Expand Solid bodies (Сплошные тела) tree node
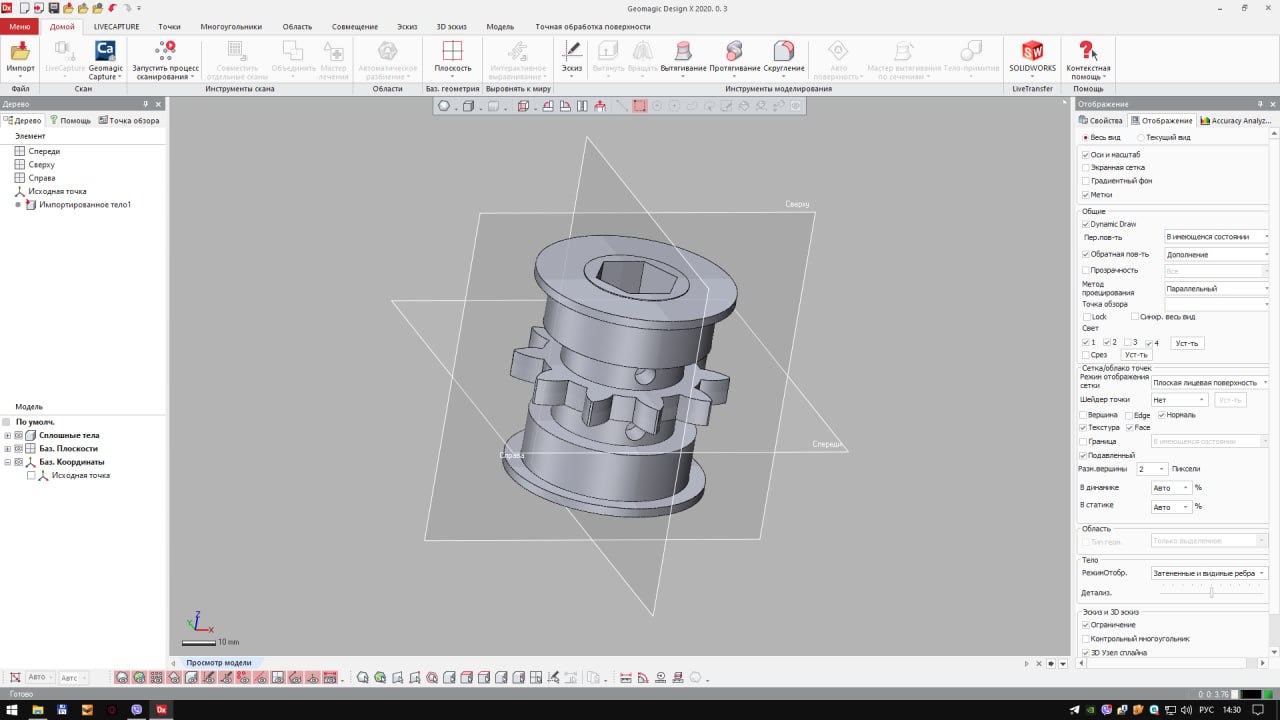The width and height of the screenshot is (1280, 720). coord(8,435)
